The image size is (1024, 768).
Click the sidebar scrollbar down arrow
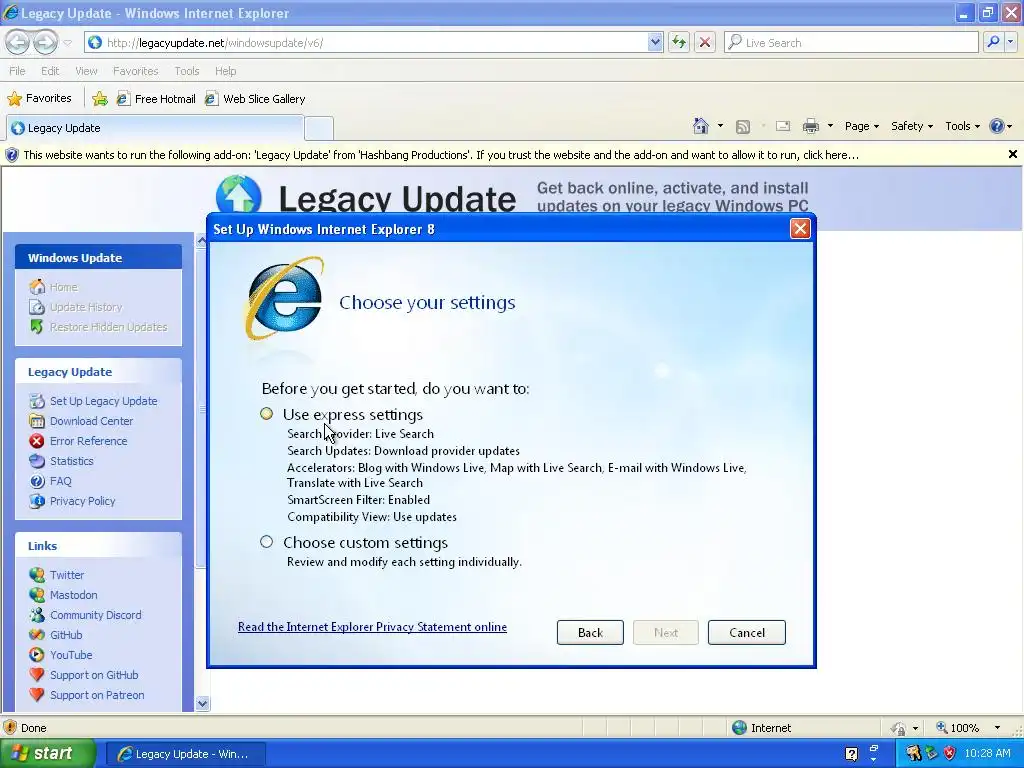pyautogui.click(x=202, y=703)
